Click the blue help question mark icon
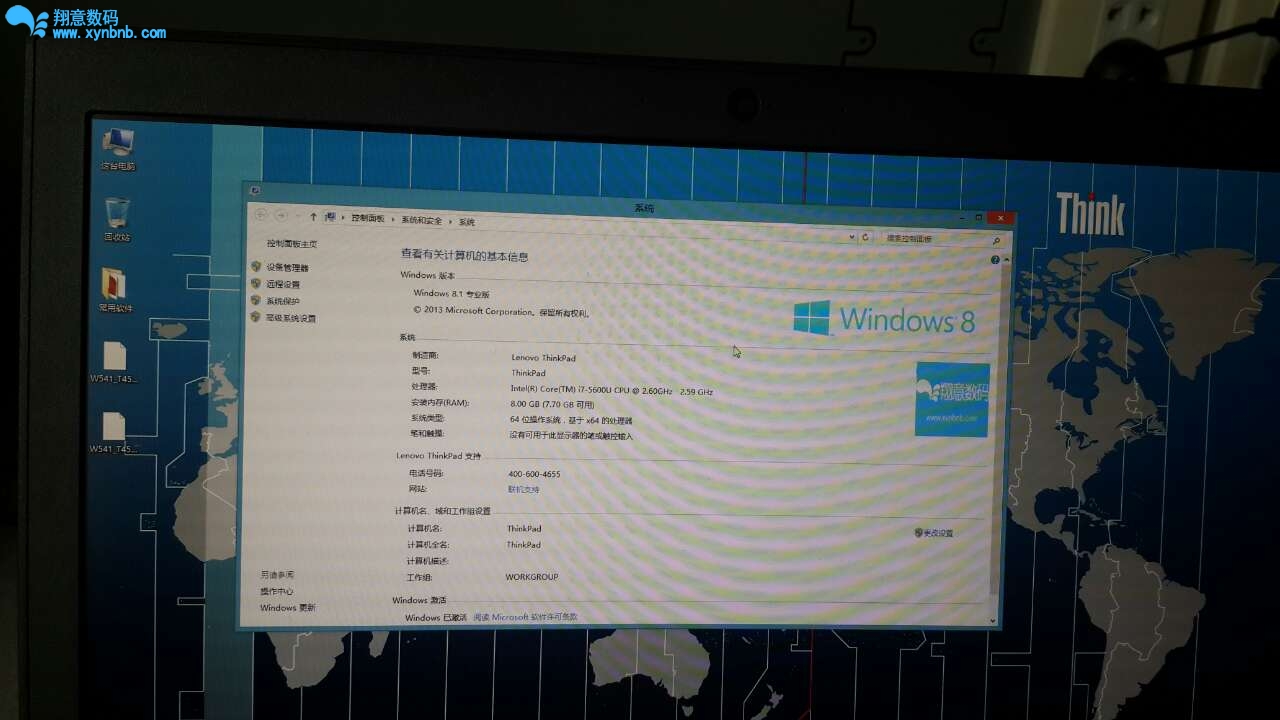Image resolution: width=1280 pixels, height=720 pixels. pos(995,260)
